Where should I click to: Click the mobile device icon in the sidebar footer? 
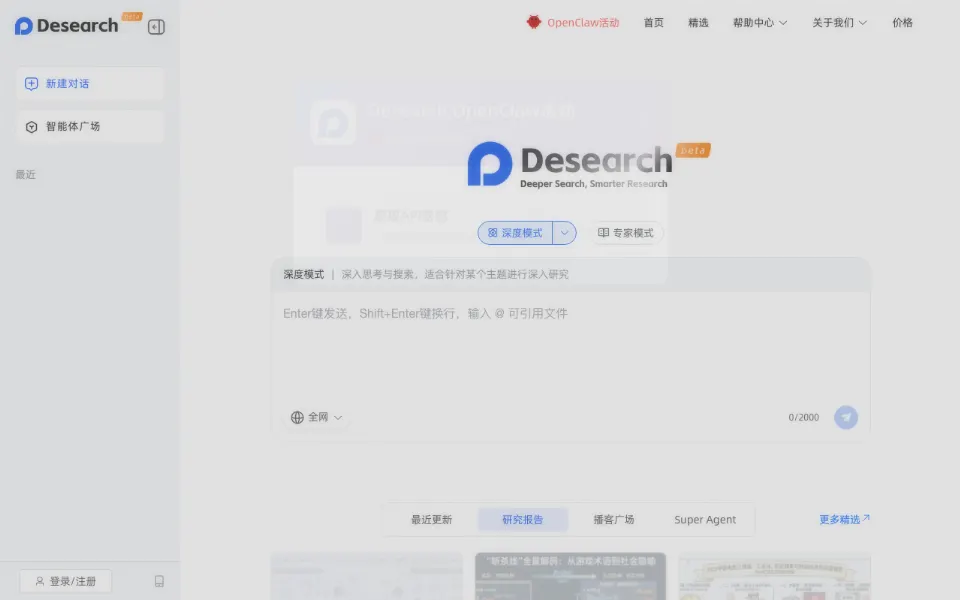[x=159, y=581]
